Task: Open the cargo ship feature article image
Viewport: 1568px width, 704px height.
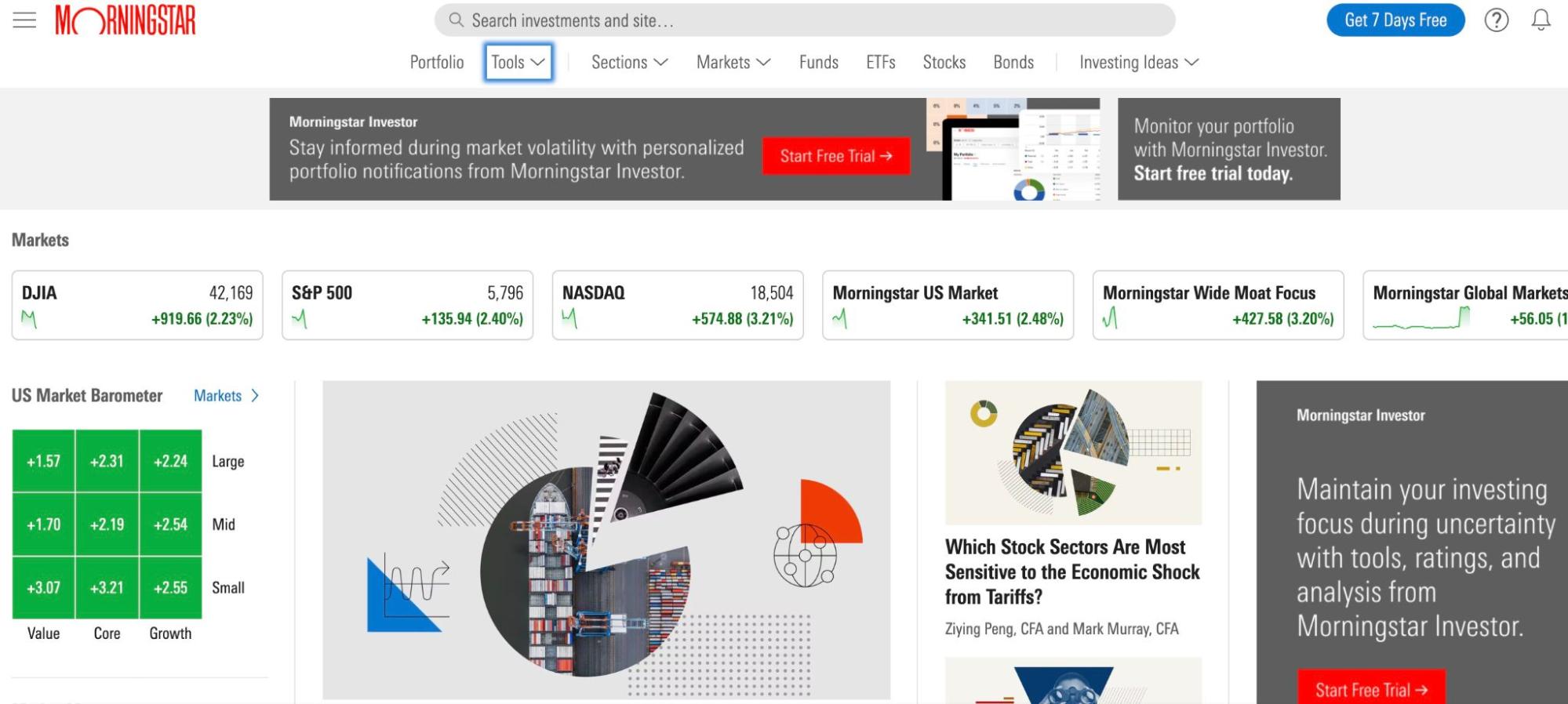Action: pyautogui.click(x=606, y=540)
